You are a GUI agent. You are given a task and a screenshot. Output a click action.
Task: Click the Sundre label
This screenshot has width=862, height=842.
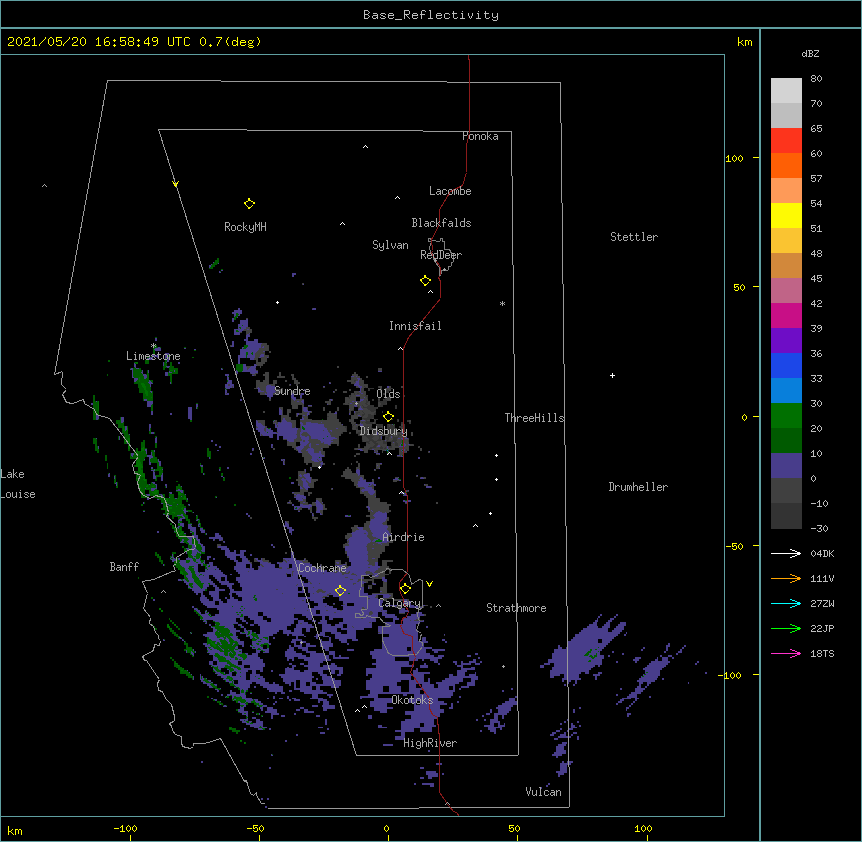point(292,391)
